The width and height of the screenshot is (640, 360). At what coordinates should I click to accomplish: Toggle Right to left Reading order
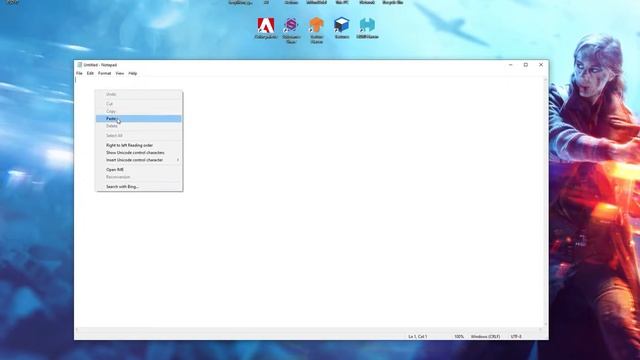tap(139, 145)
